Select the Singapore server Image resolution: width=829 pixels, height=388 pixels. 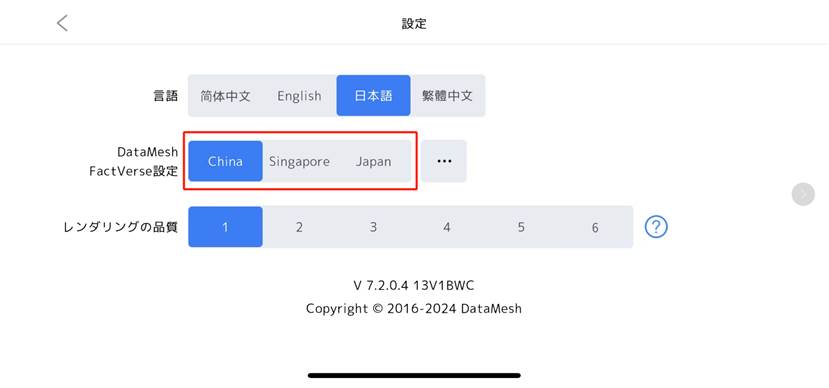point(299,161)
